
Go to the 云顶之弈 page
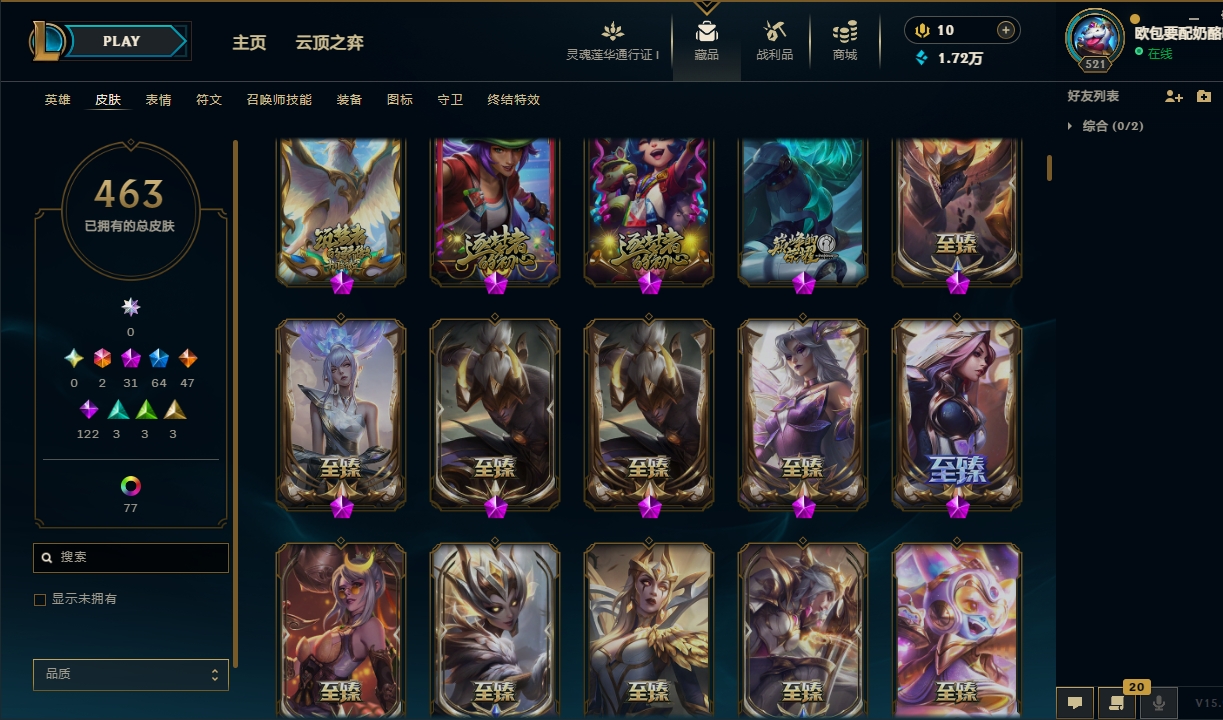click(x=330, y=43)
